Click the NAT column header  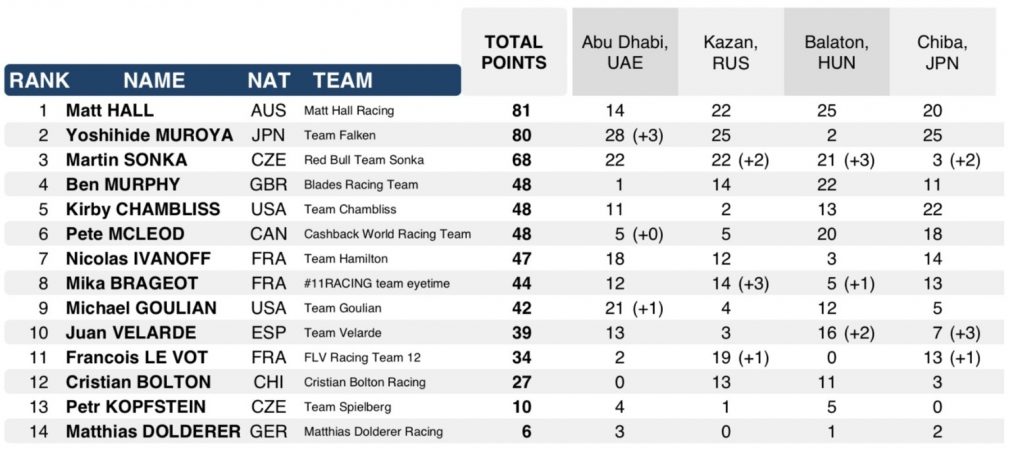click(268, 81)
